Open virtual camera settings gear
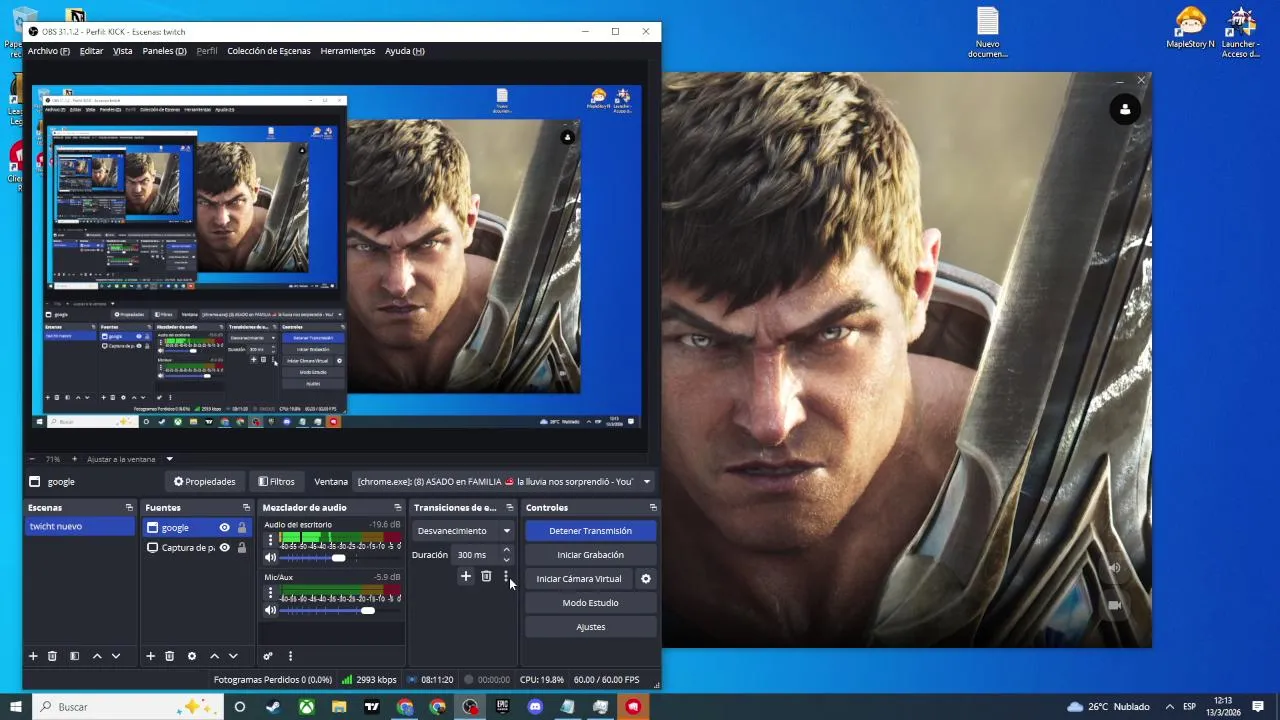1280x720 pixels. 646,578
